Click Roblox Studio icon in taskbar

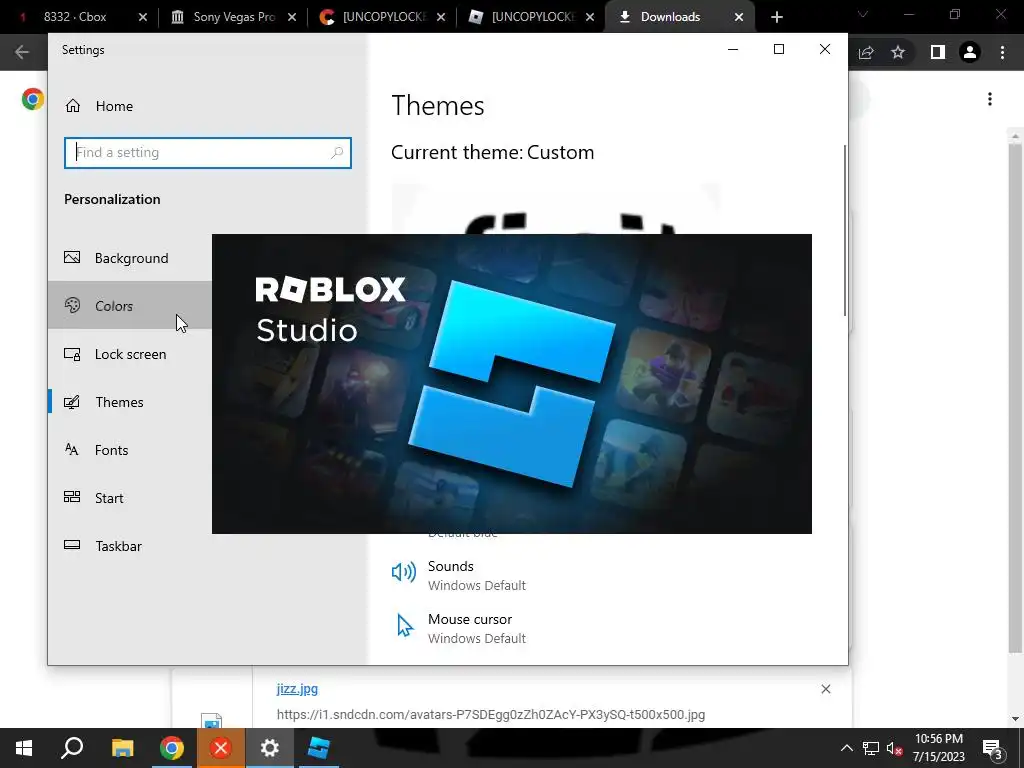pyautogui.click(x=318, y=748)
